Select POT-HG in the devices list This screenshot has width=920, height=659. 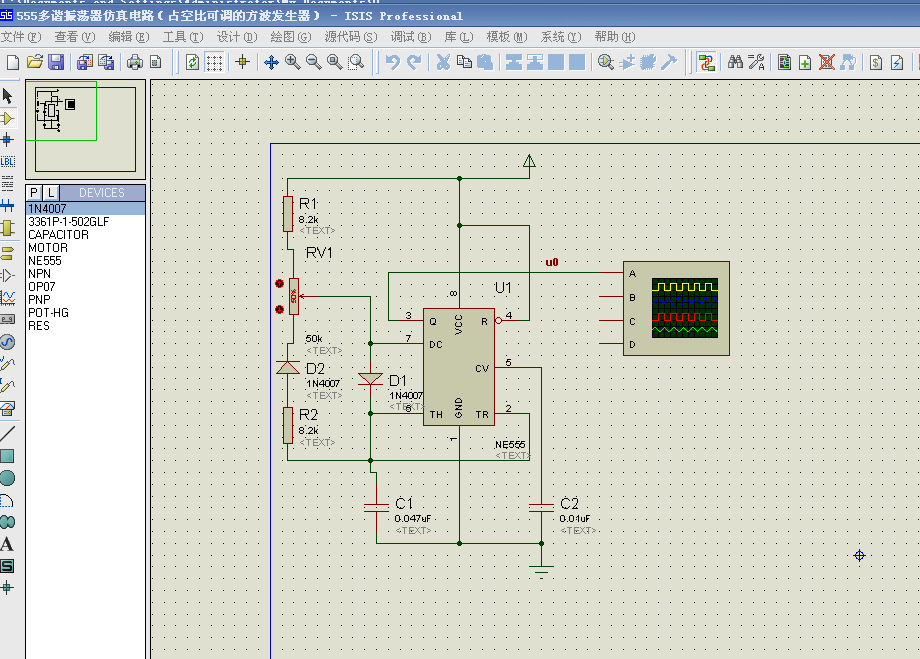[x=86, y=313]
